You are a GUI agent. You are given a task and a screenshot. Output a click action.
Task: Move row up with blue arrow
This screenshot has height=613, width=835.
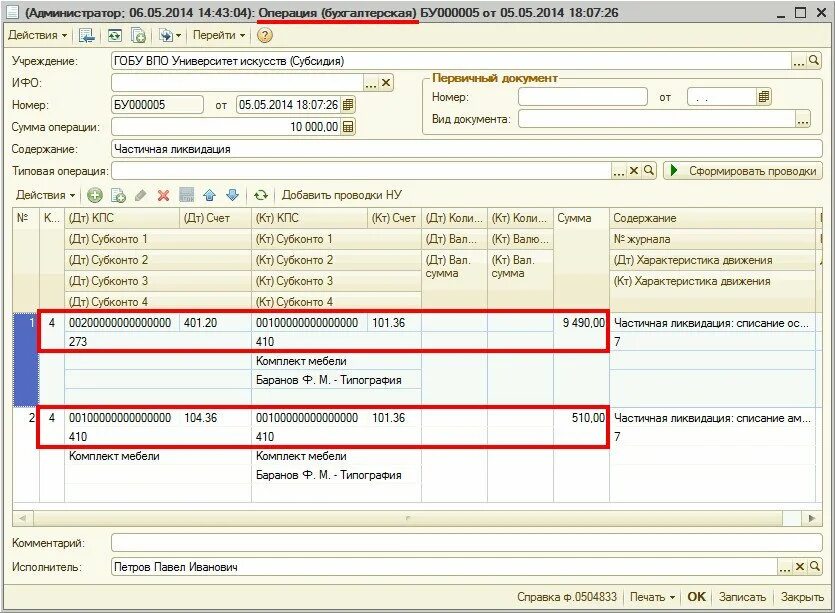209,195
